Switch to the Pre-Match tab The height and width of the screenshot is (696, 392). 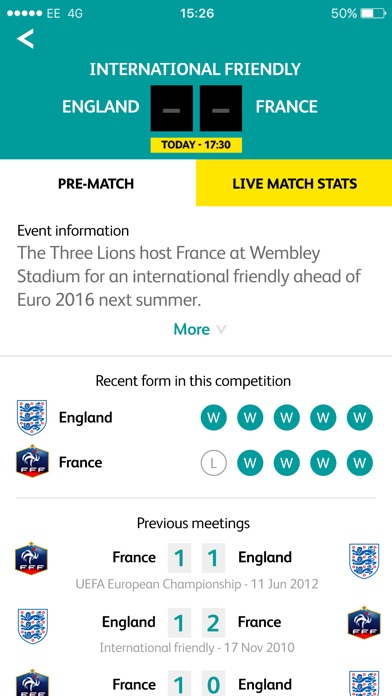click(98, 183)
